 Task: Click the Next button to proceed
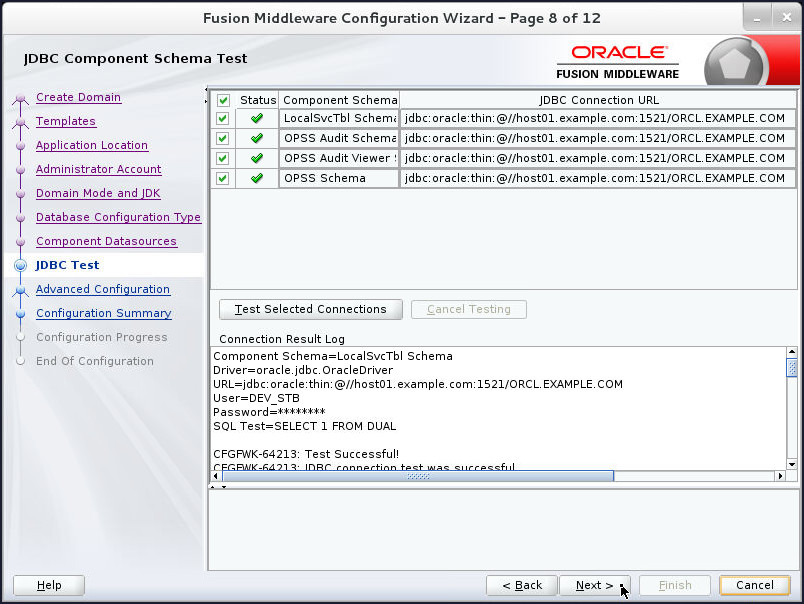click(x=592, y=585)
